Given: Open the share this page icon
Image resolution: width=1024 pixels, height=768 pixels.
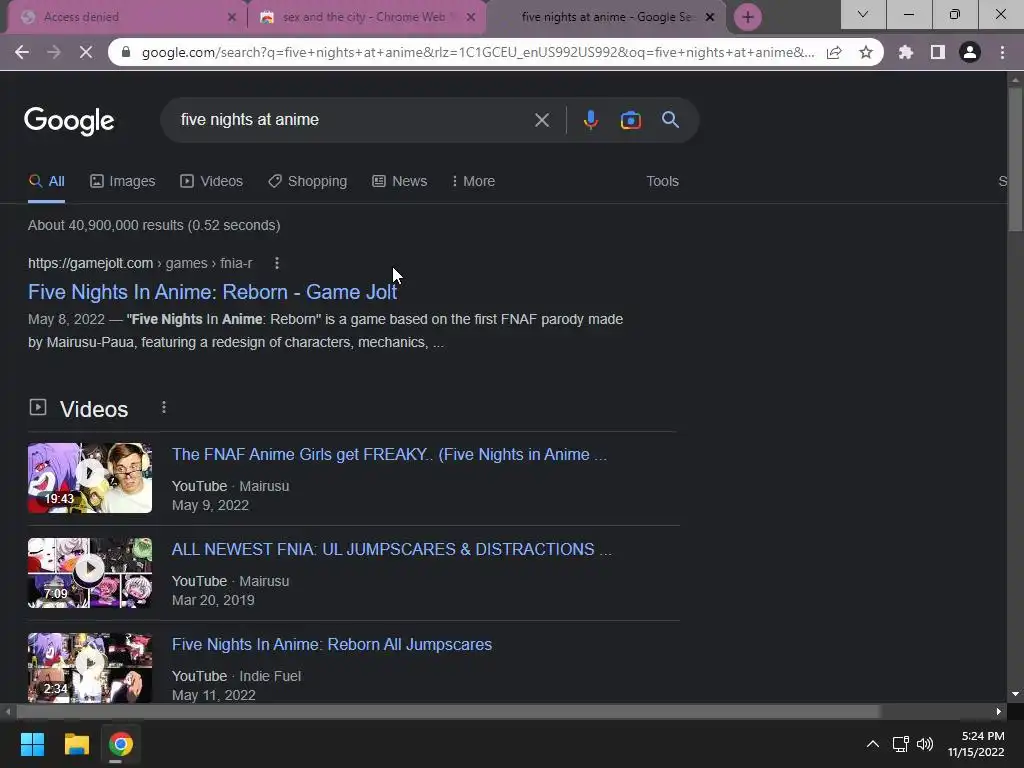Looking at the screenshot, I should point(834,52).
